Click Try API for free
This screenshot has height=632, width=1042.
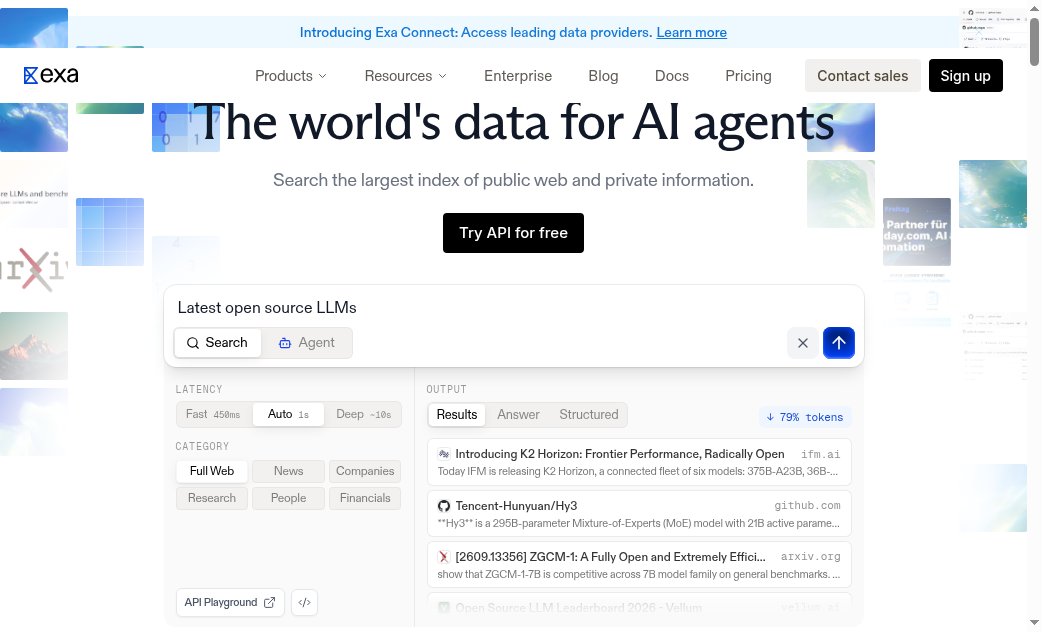coord(514,233)
